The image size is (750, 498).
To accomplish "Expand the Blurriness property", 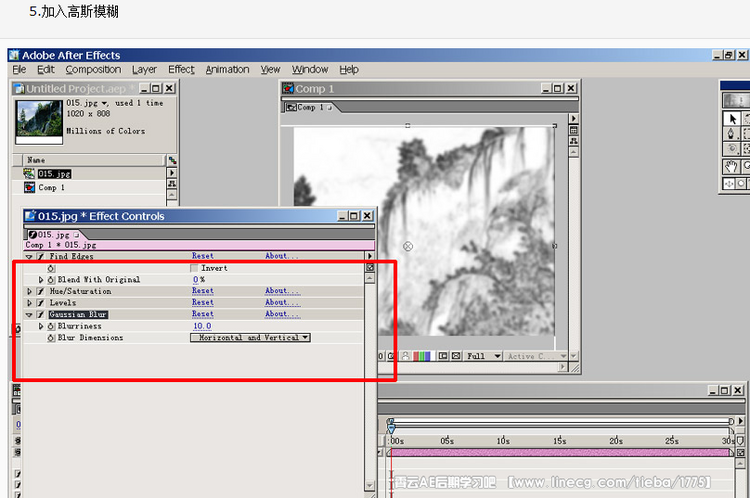I will point(41,326).
